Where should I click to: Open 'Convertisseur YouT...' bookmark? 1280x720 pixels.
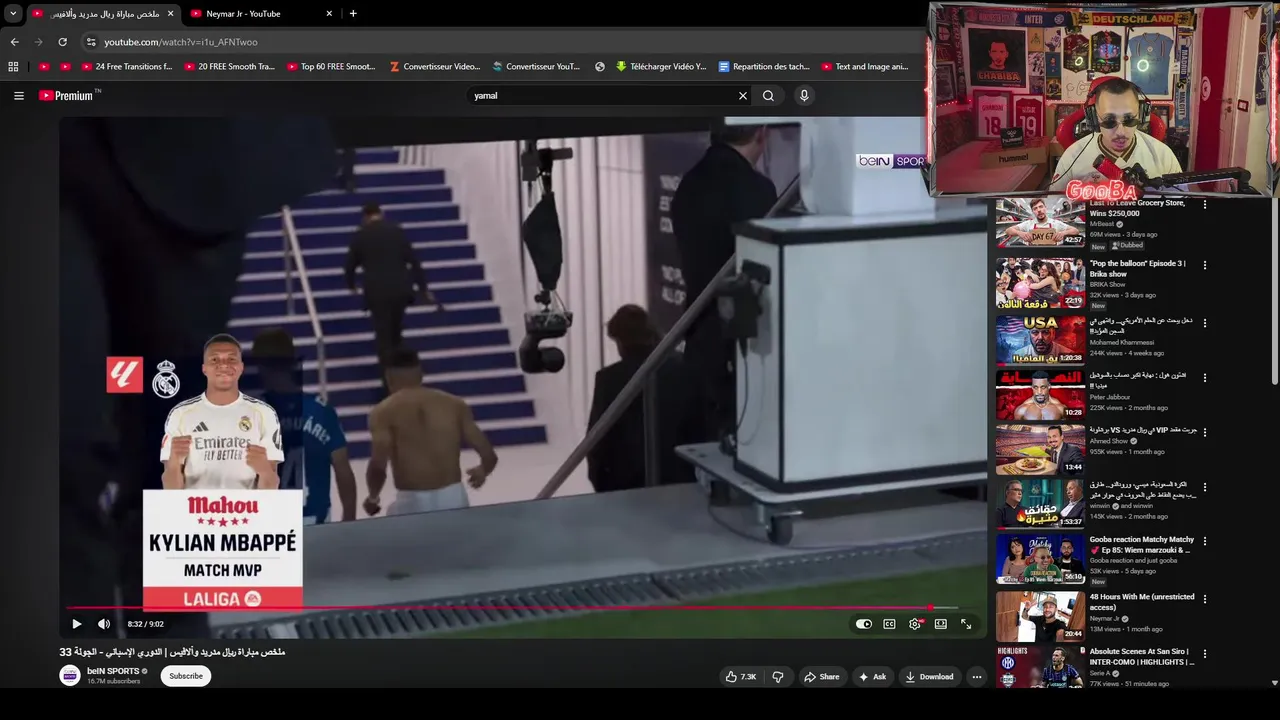(536, 67)
